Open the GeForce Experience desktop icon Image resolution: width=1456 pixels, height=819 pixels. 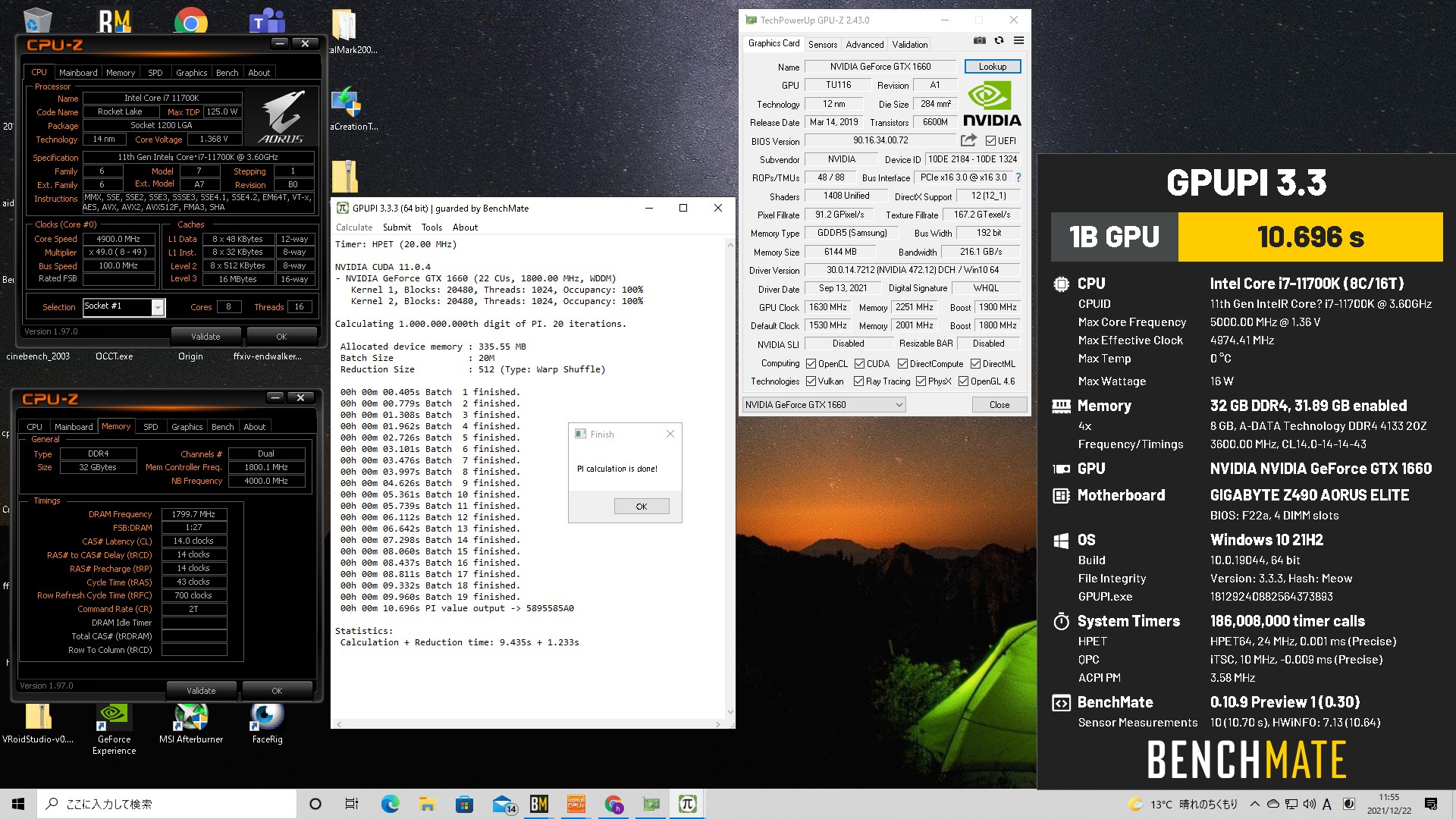[x=114, y=730]
